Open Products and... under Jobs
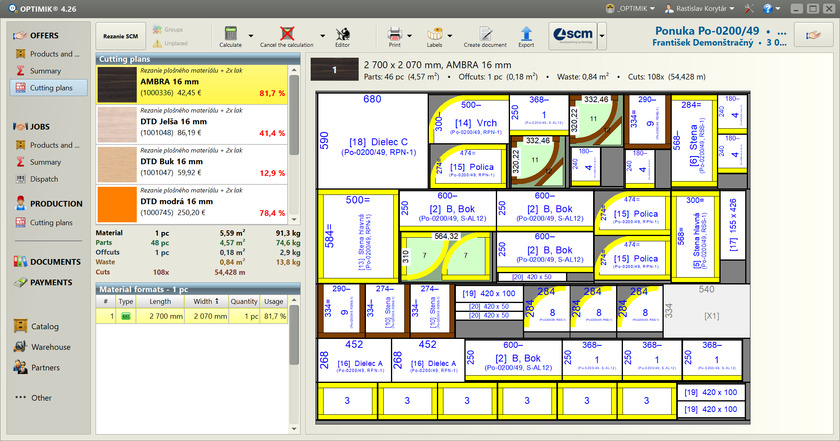 48,145
